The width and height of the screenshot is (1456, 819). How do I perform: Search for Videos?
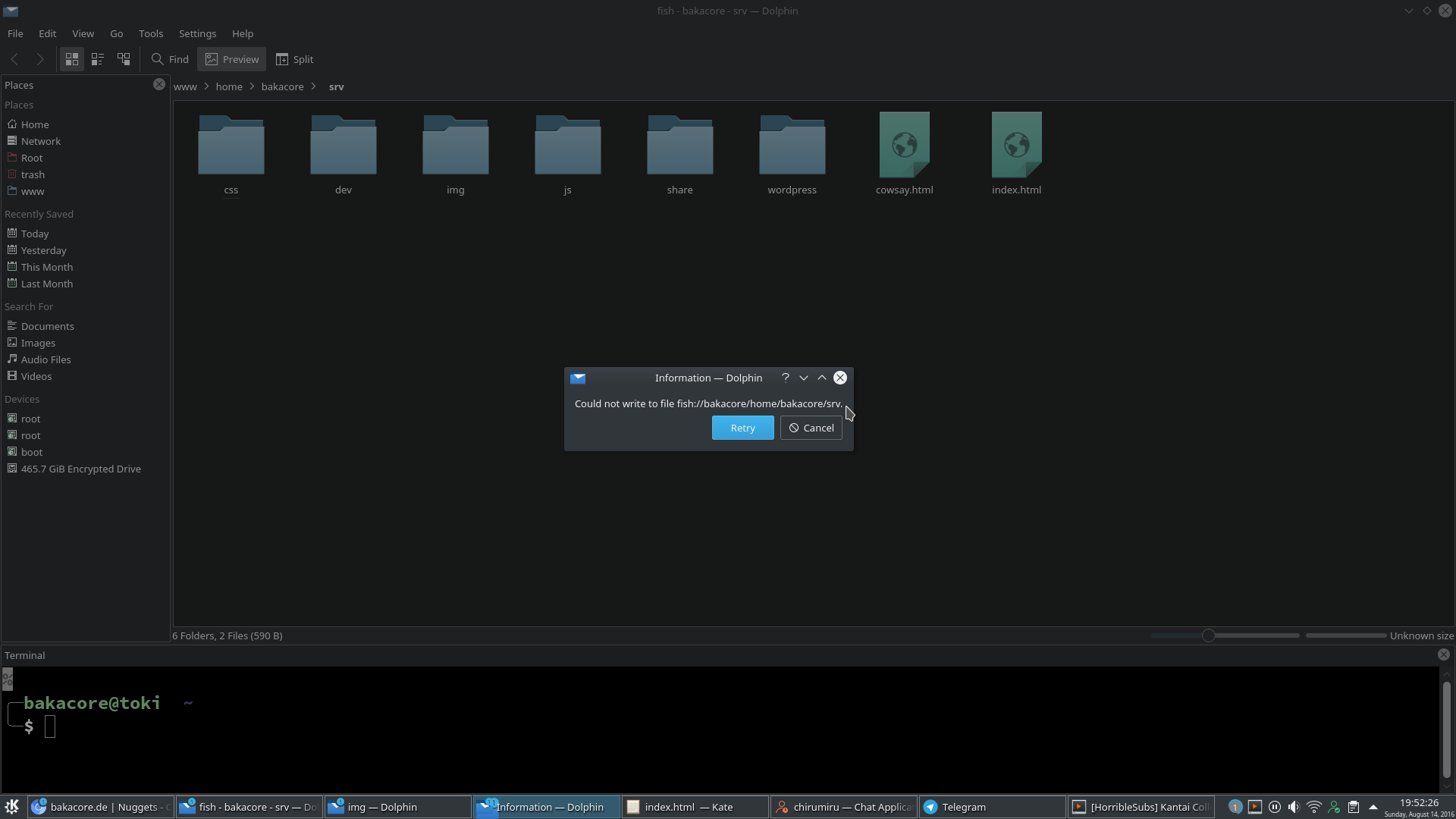(85, 376)
